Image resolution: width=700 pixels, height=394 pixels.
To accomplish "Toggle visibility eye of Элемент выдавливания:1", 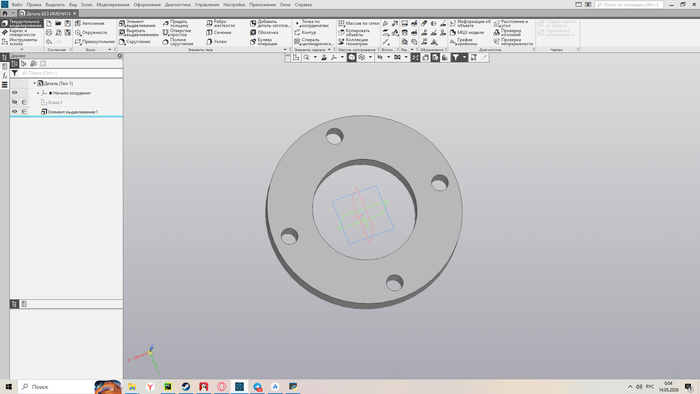I will point(15,112).
